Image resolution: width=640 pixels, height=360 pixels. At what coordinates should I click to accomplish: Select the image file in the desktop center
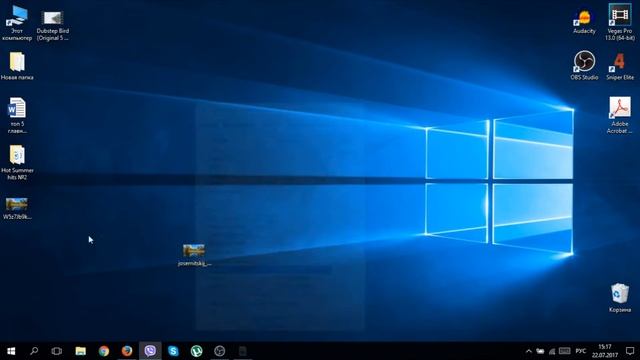click(x=194, y=256)
